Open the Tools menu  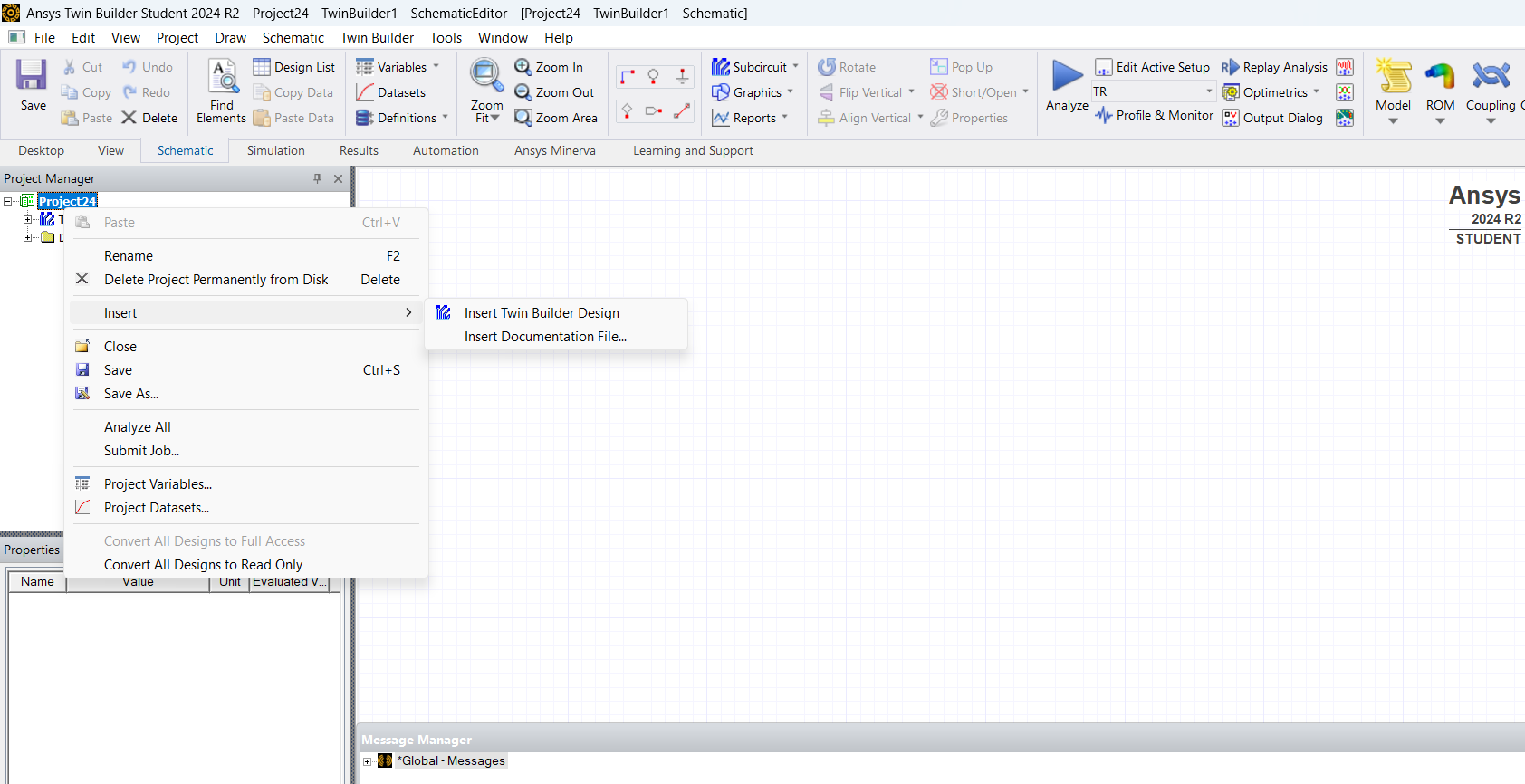pos(446,38)
